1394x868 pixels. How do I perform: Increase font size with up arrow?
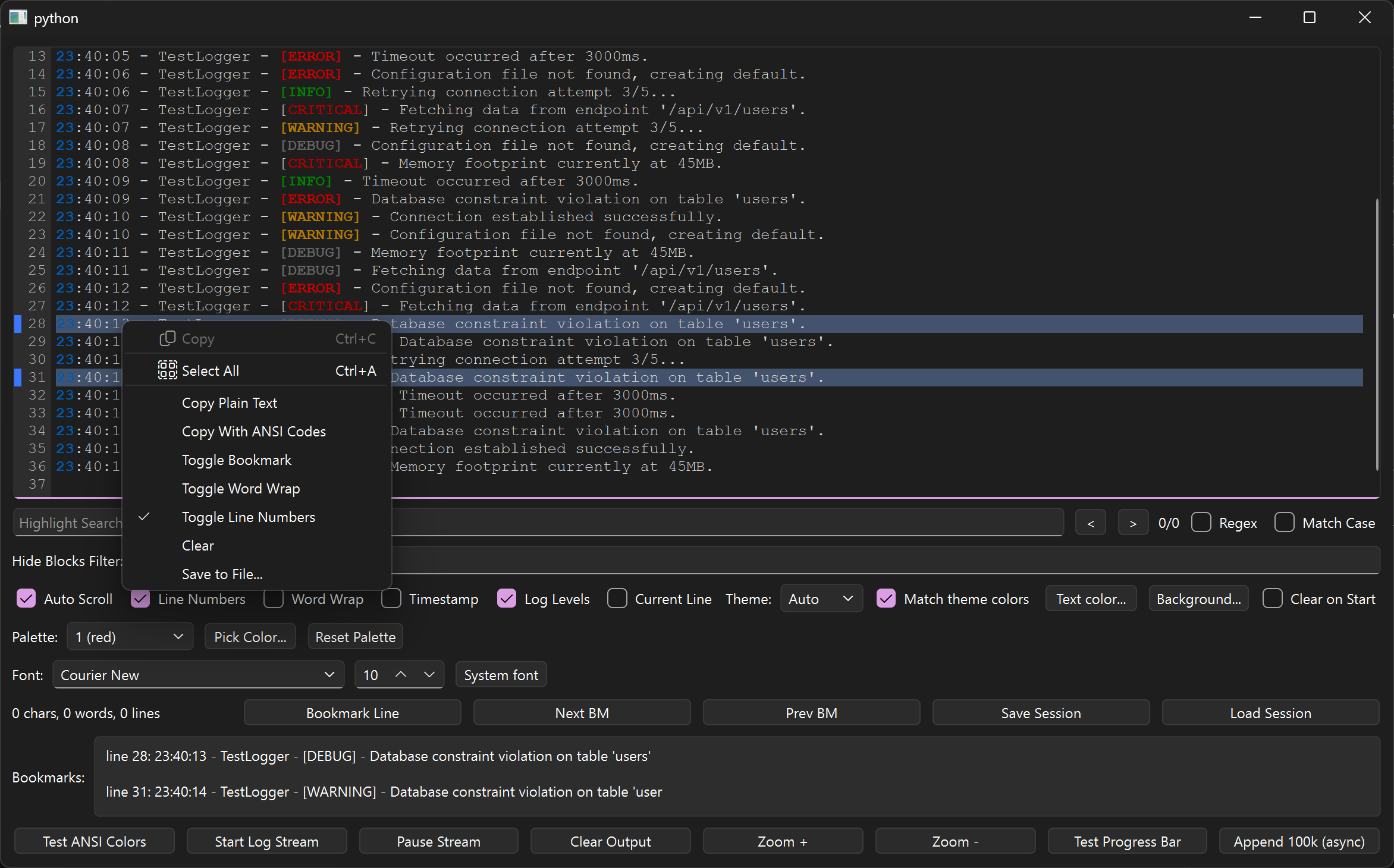tap(401, 675)
